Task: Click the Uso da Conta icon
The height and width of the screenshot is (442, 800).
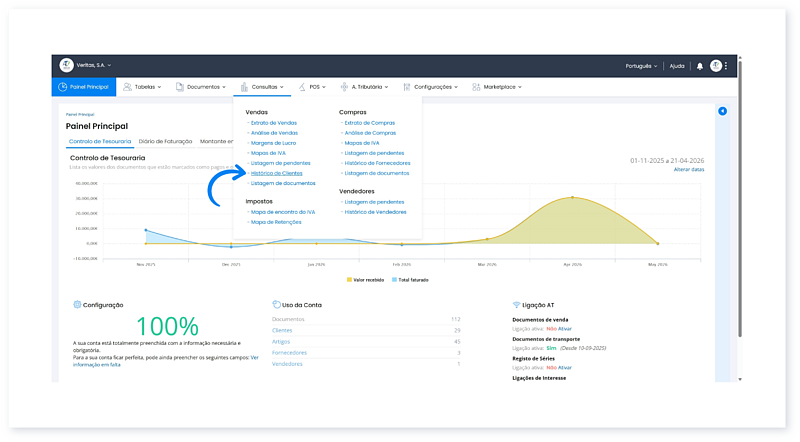Action: pos(276,304)
